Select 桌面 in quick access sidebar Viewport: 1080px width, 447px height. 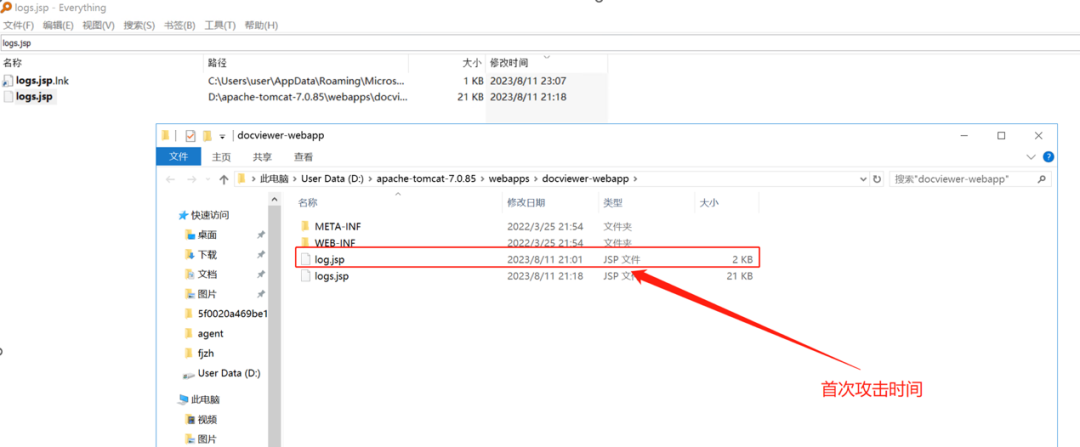[x=207, y=234]
